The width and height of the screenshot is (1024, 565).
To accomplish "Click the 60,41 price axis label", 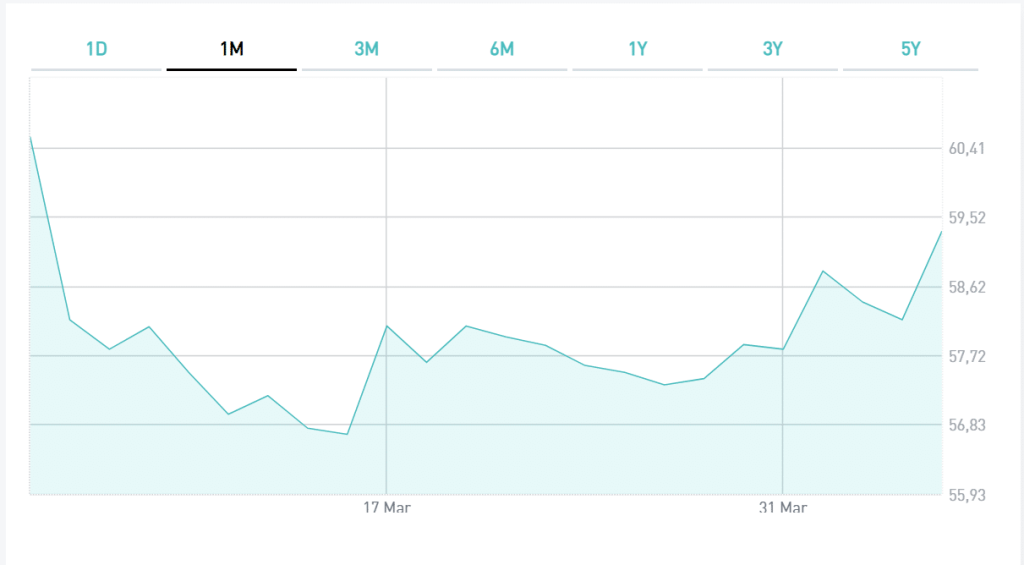I will 966,149.
